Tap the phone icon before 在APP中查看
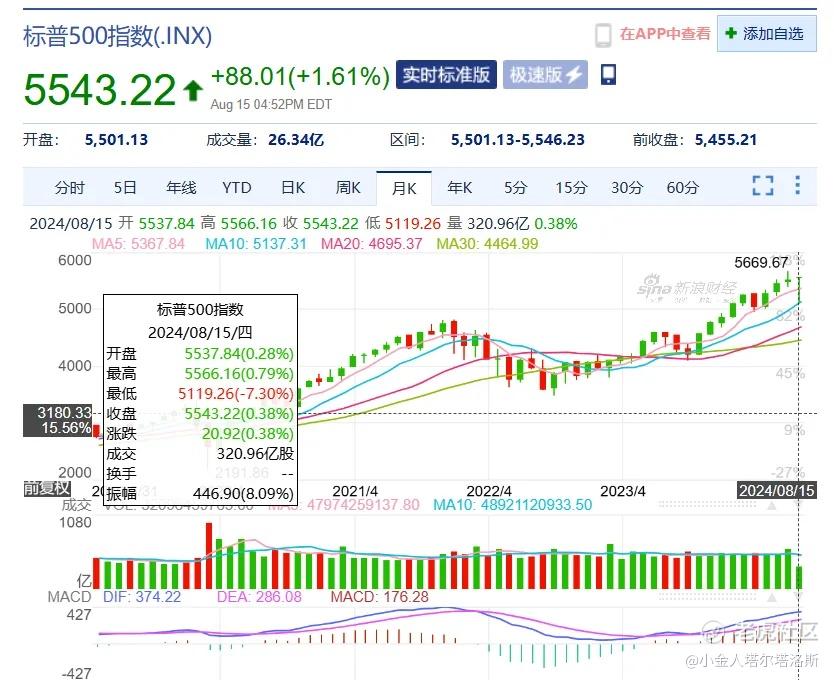The height and width of the screenshot is (680, 834). 603,35
